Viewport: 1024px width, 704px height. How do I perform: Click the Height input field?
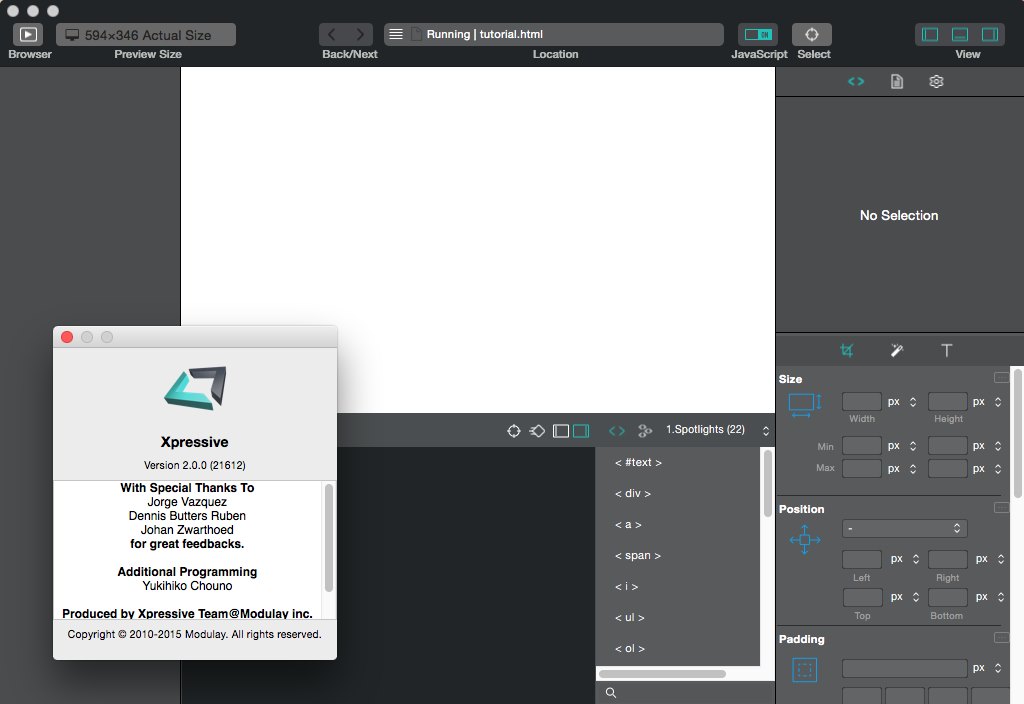[948, 402]
